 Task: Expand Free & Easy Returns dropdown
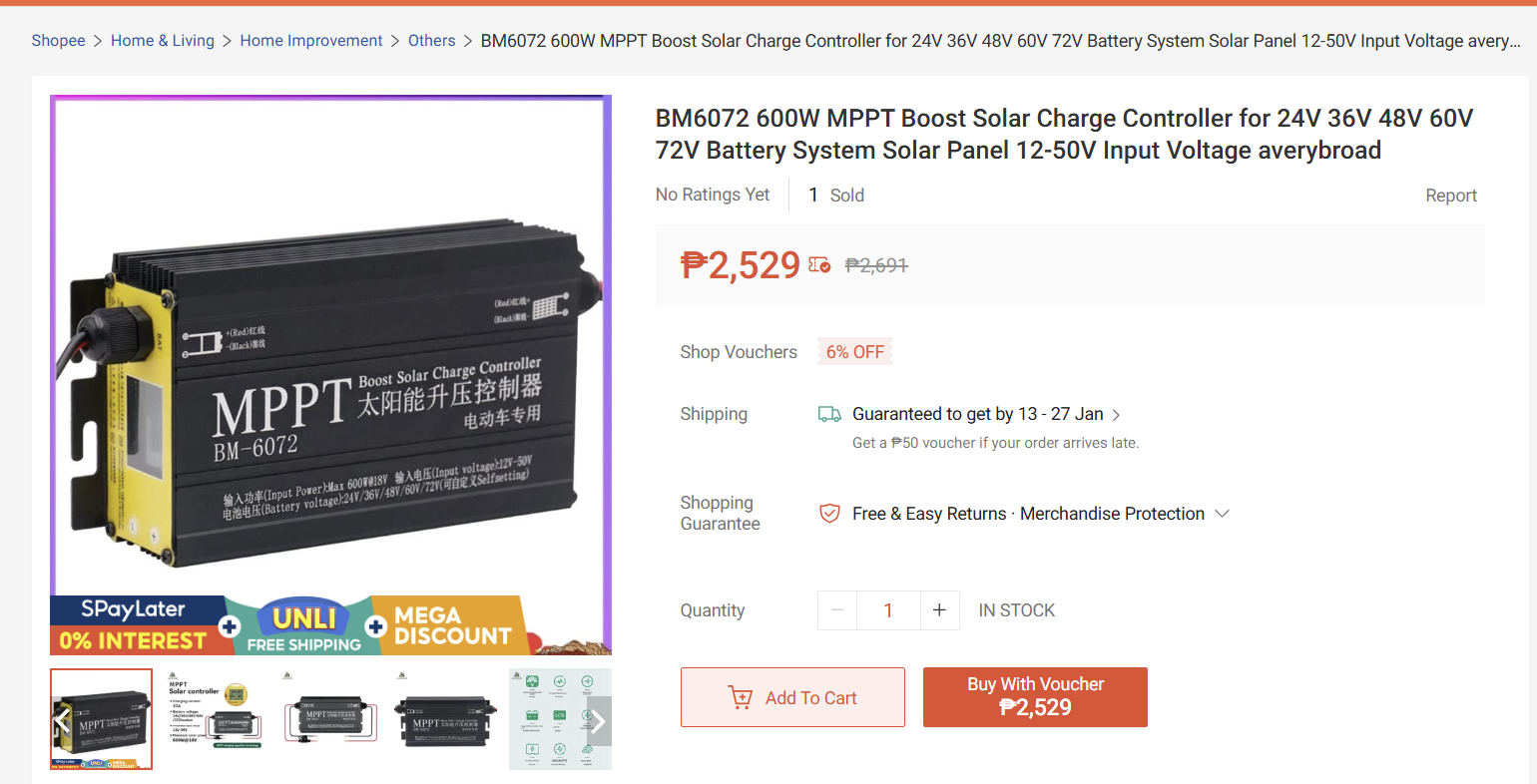[1222, 514]
